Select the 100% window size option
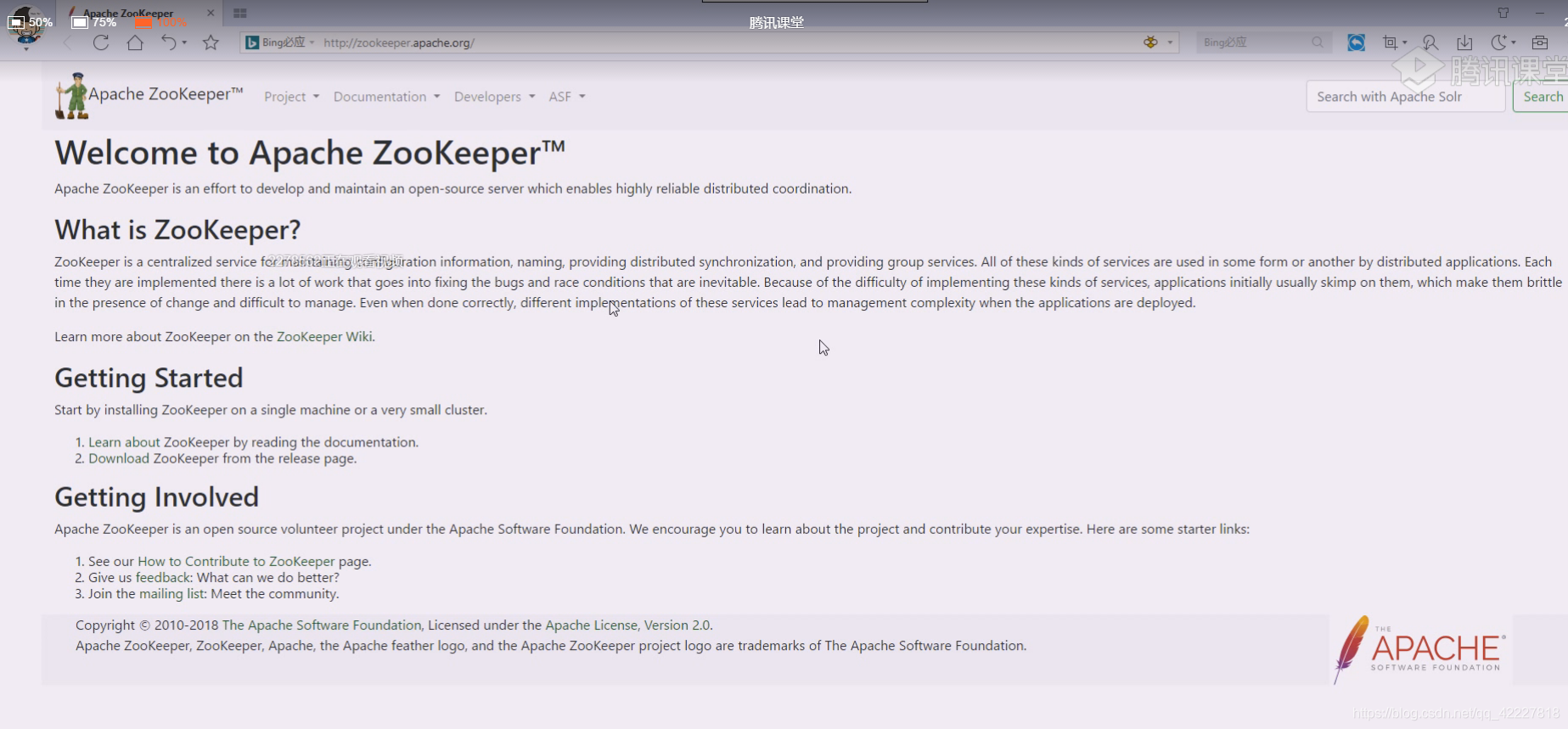The image size is (1568, 729). pos(161,22)
